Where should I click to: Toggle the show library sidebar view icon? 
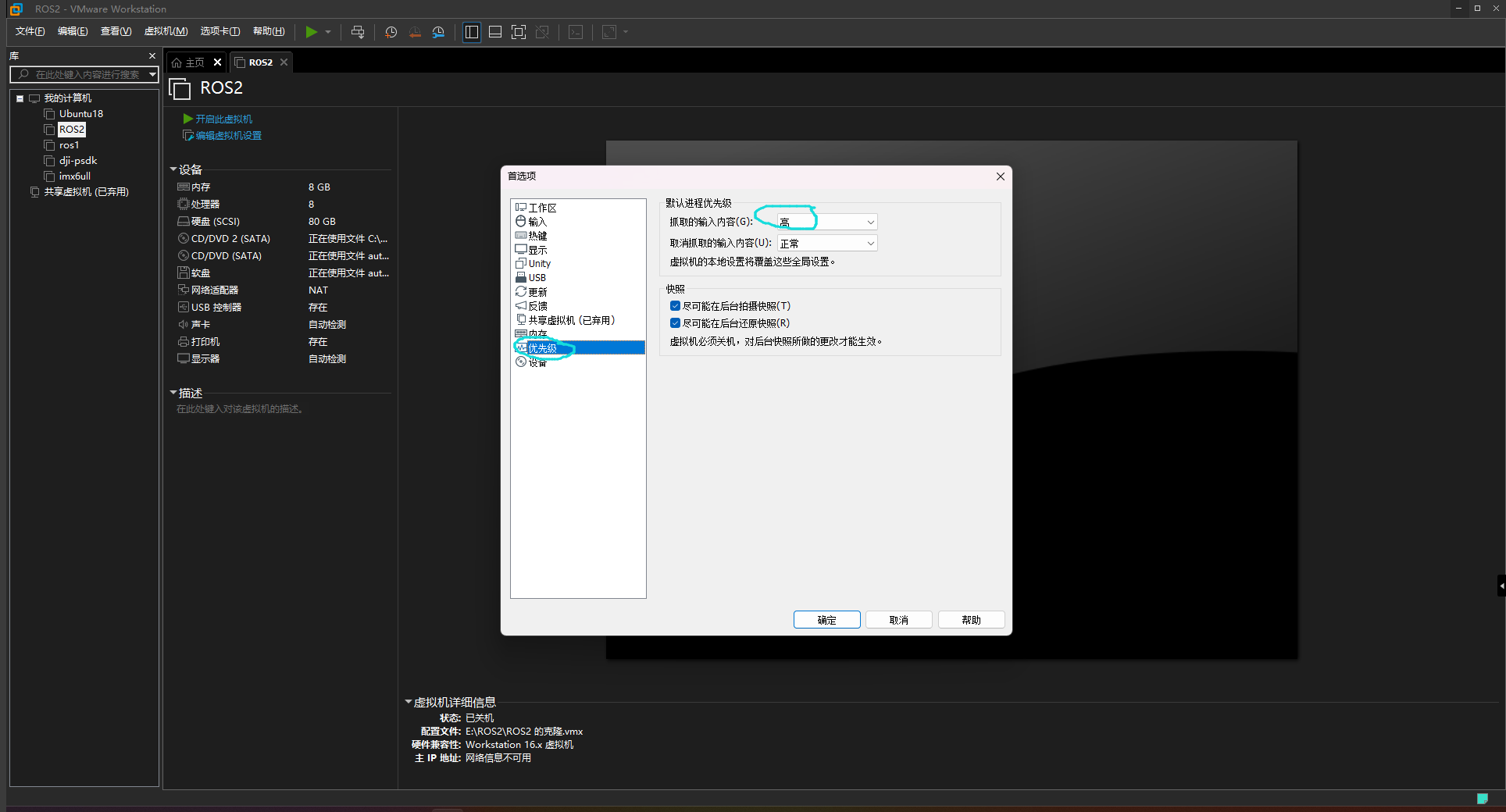pos(472,32)
